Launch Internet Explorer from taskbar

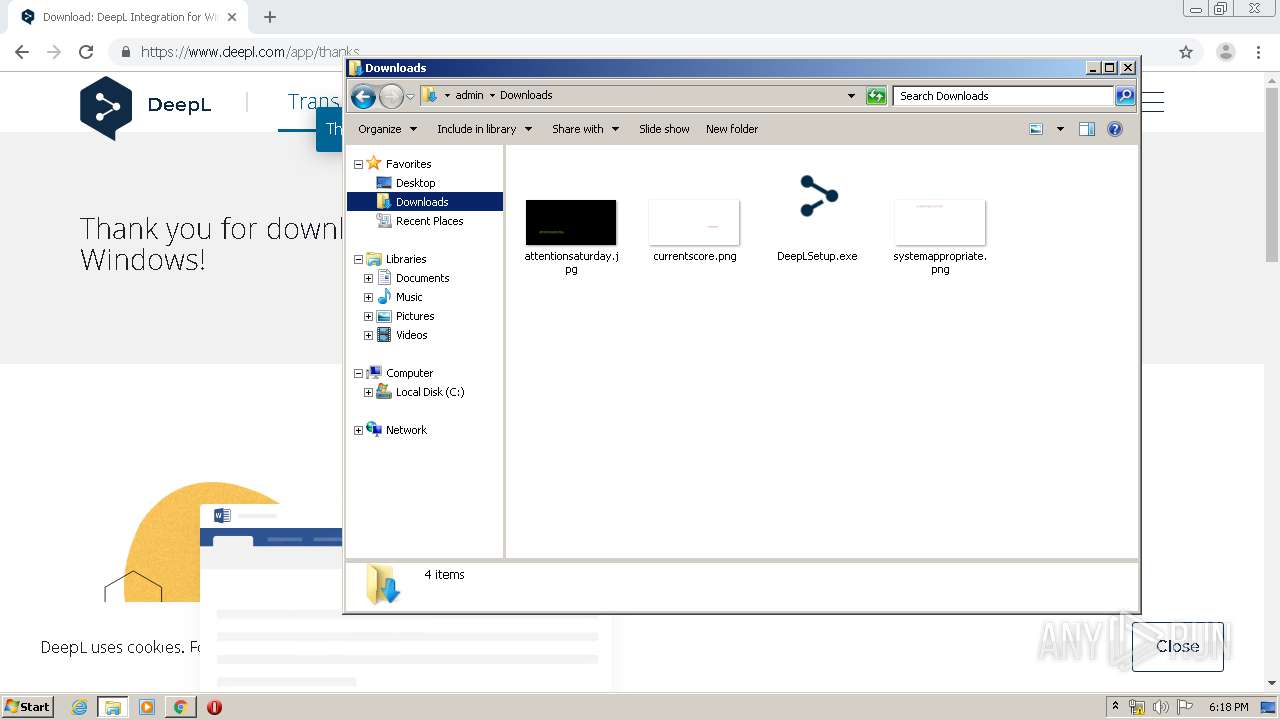80,707
